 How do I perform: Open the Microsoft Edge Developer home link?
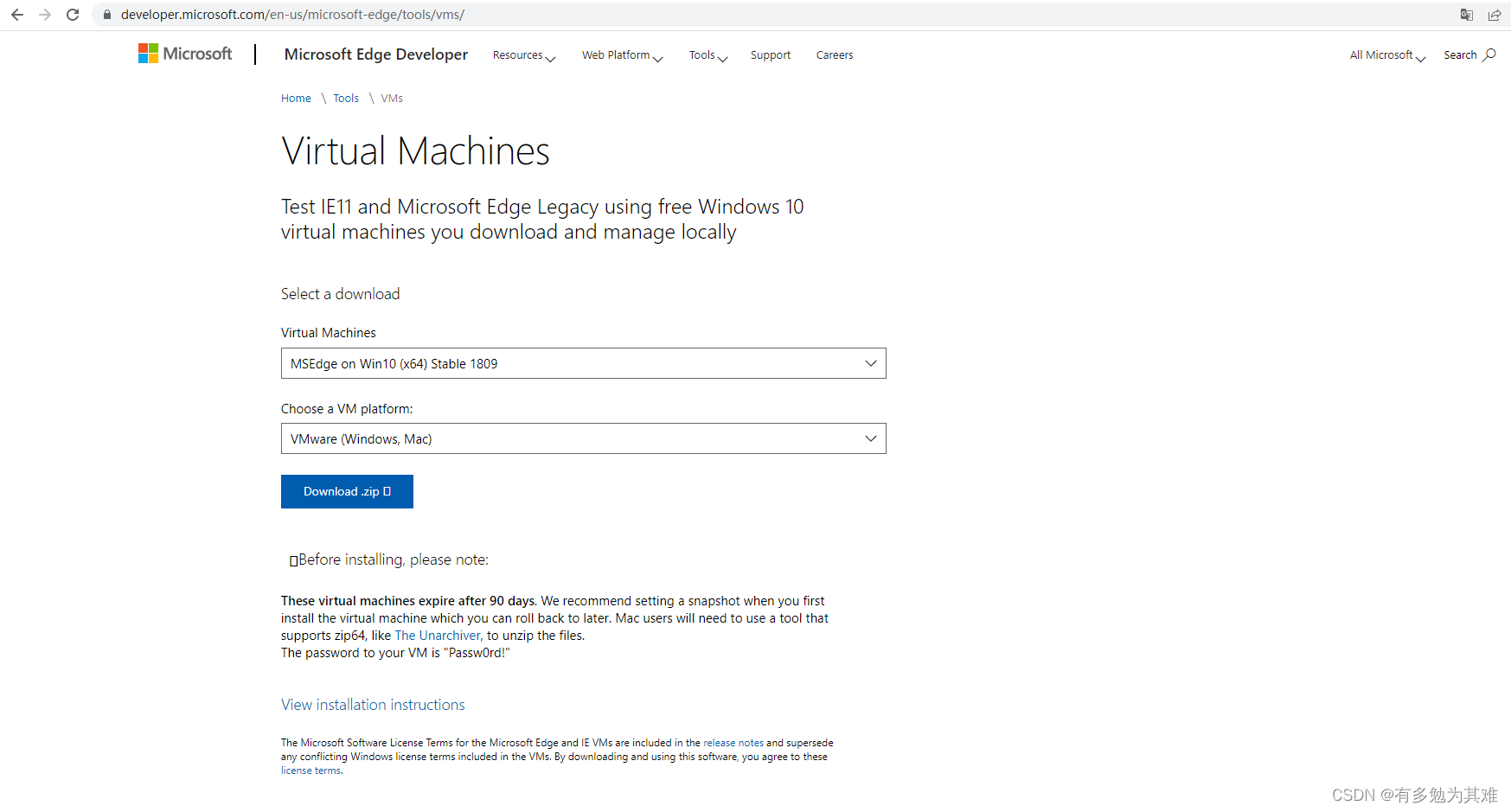point(376,54)
